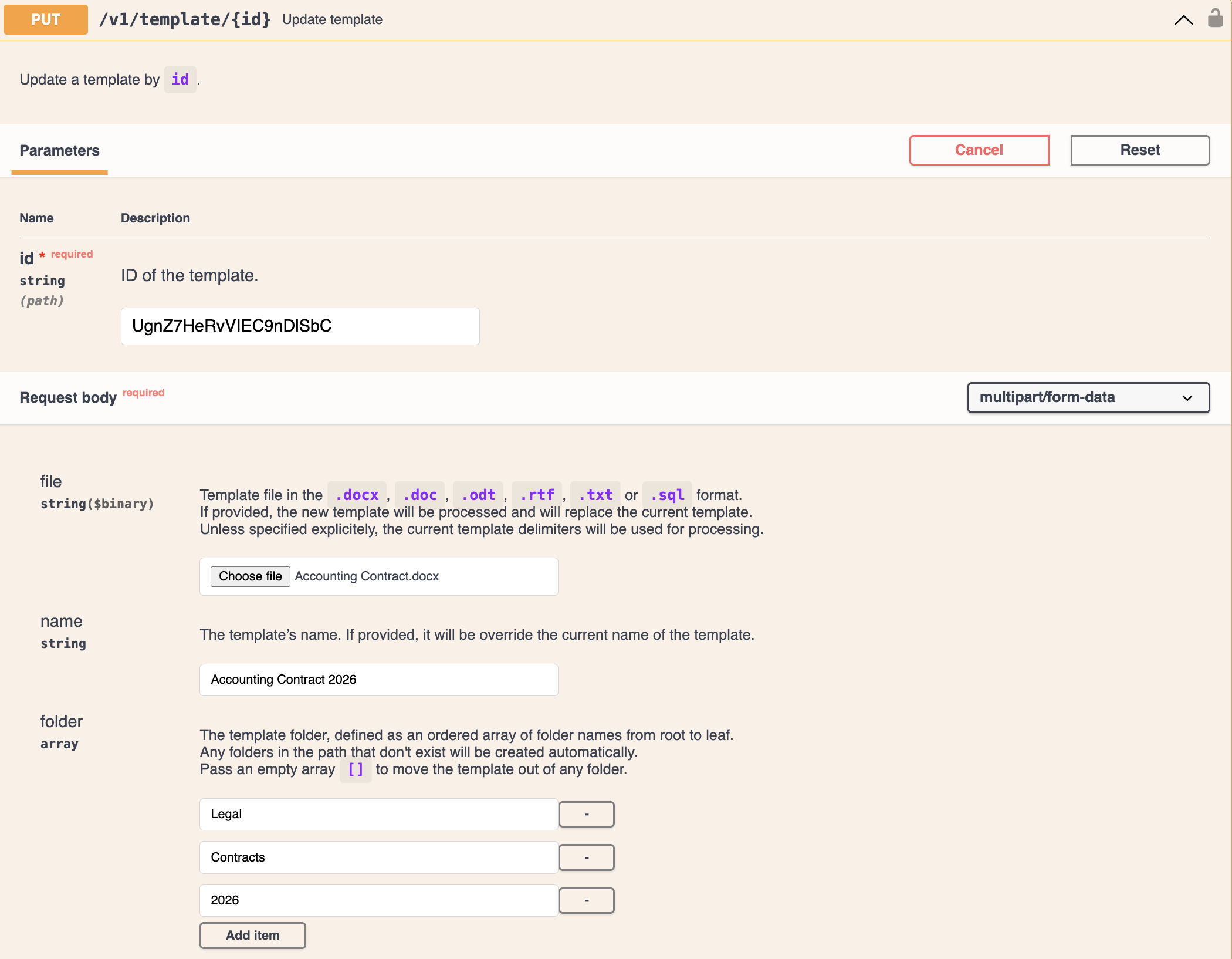Click the Accounting Contract.docx filename

(x=367, y=576)
